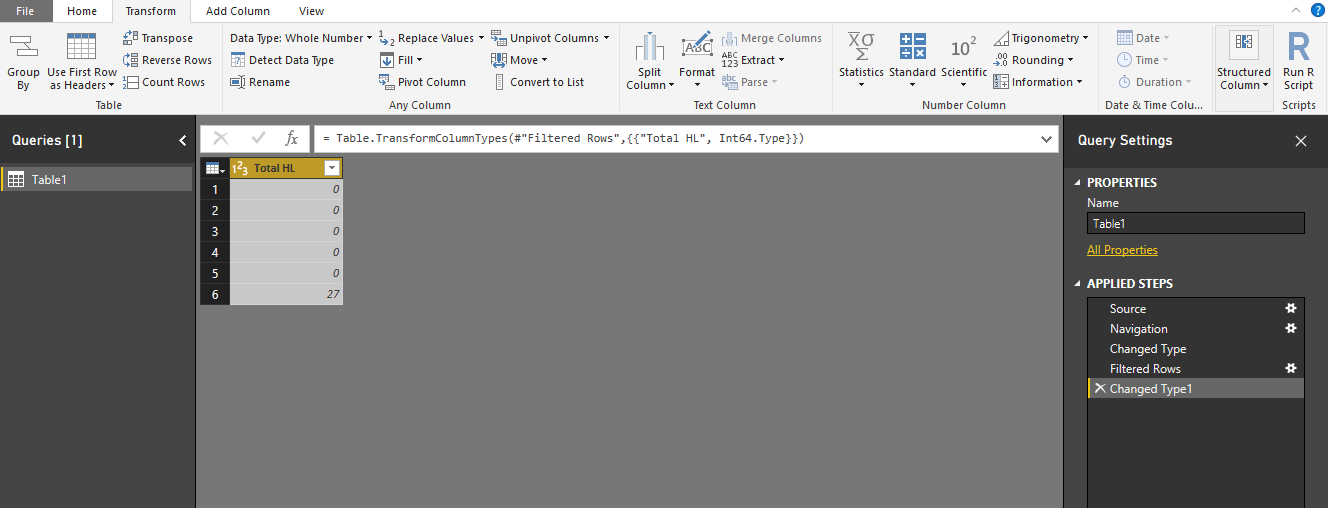Close the Query Settings pane
The width and height of the screenshot is (1328, 508).
[x=1301, y=141]
